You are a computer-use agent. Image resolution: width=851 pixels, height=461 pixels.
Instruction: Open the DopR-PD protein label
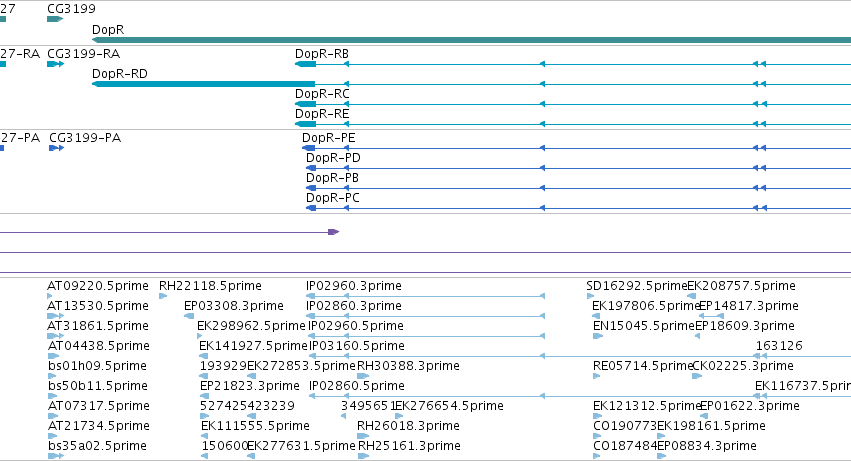pyautogui.click(x=333, y=158)
